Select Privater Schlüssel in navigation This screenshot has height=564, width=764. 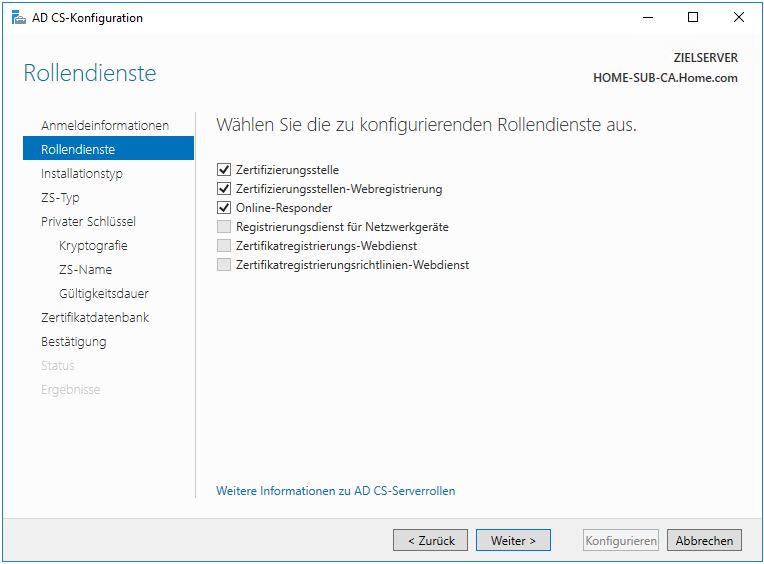point(88,221)
